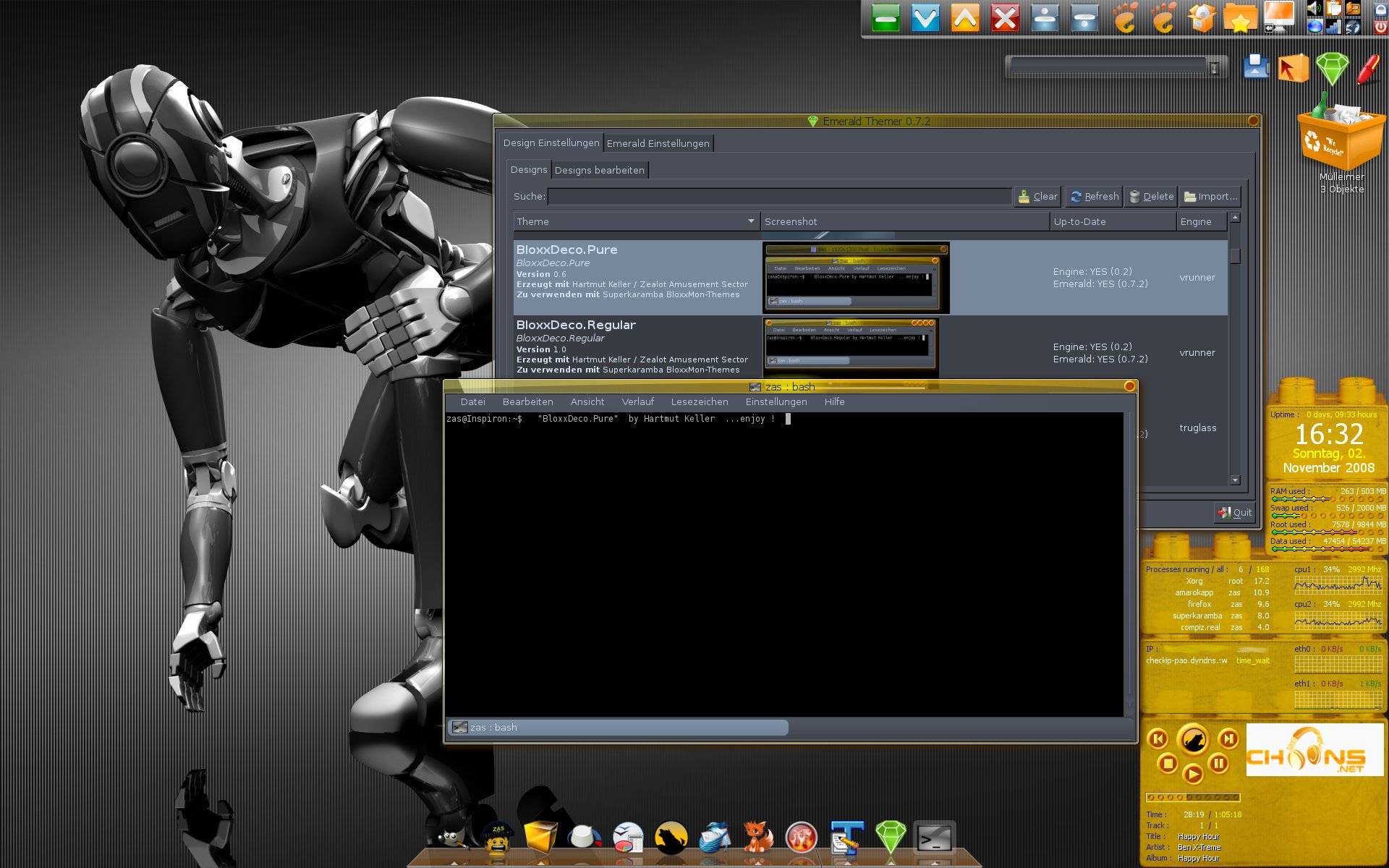
Task: Open the blue T text editor dock icon
Action: tap(846, 838)
